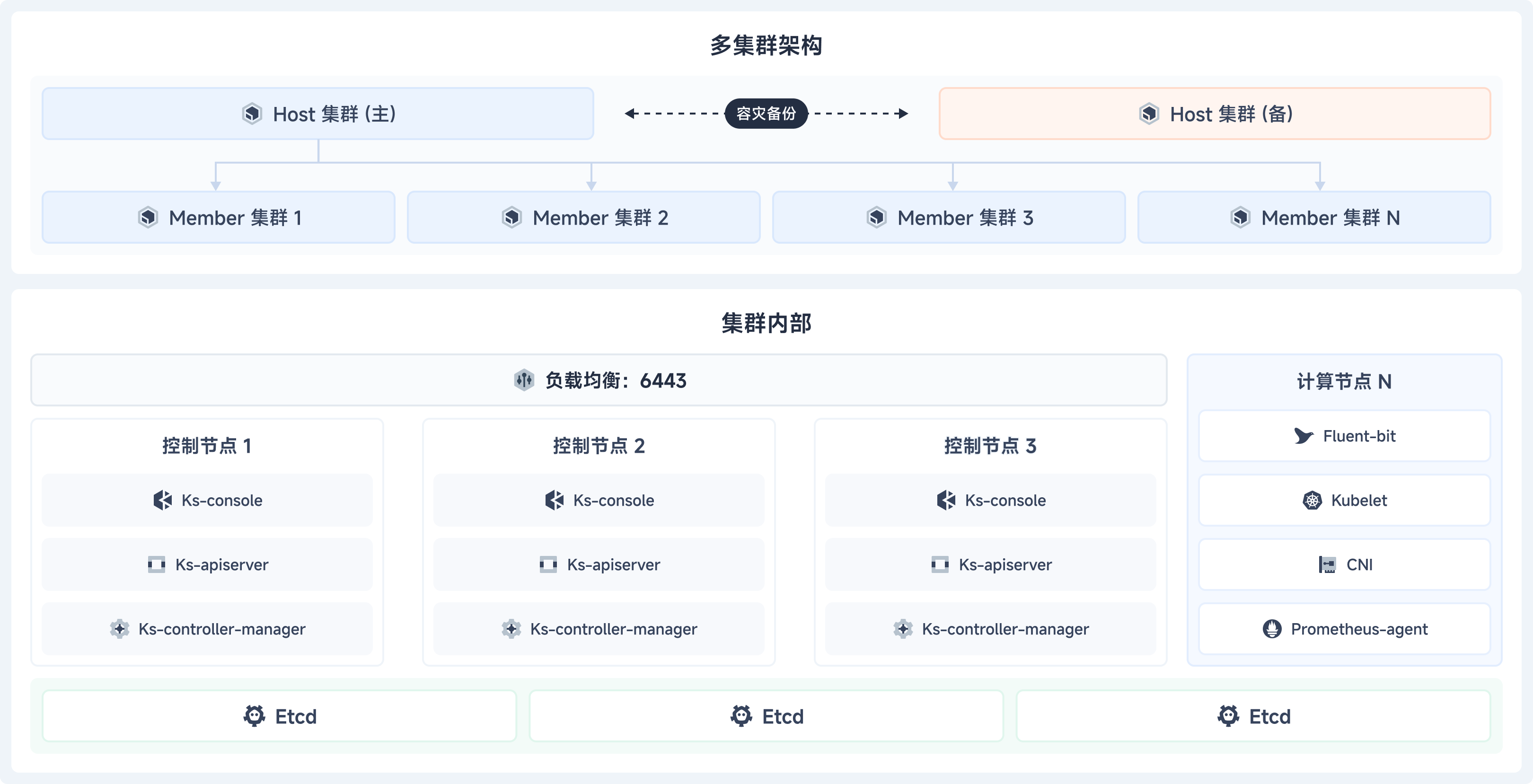Click the Prometheus-agent flame icon
Screen dimensions: 1533x784
1272,629
